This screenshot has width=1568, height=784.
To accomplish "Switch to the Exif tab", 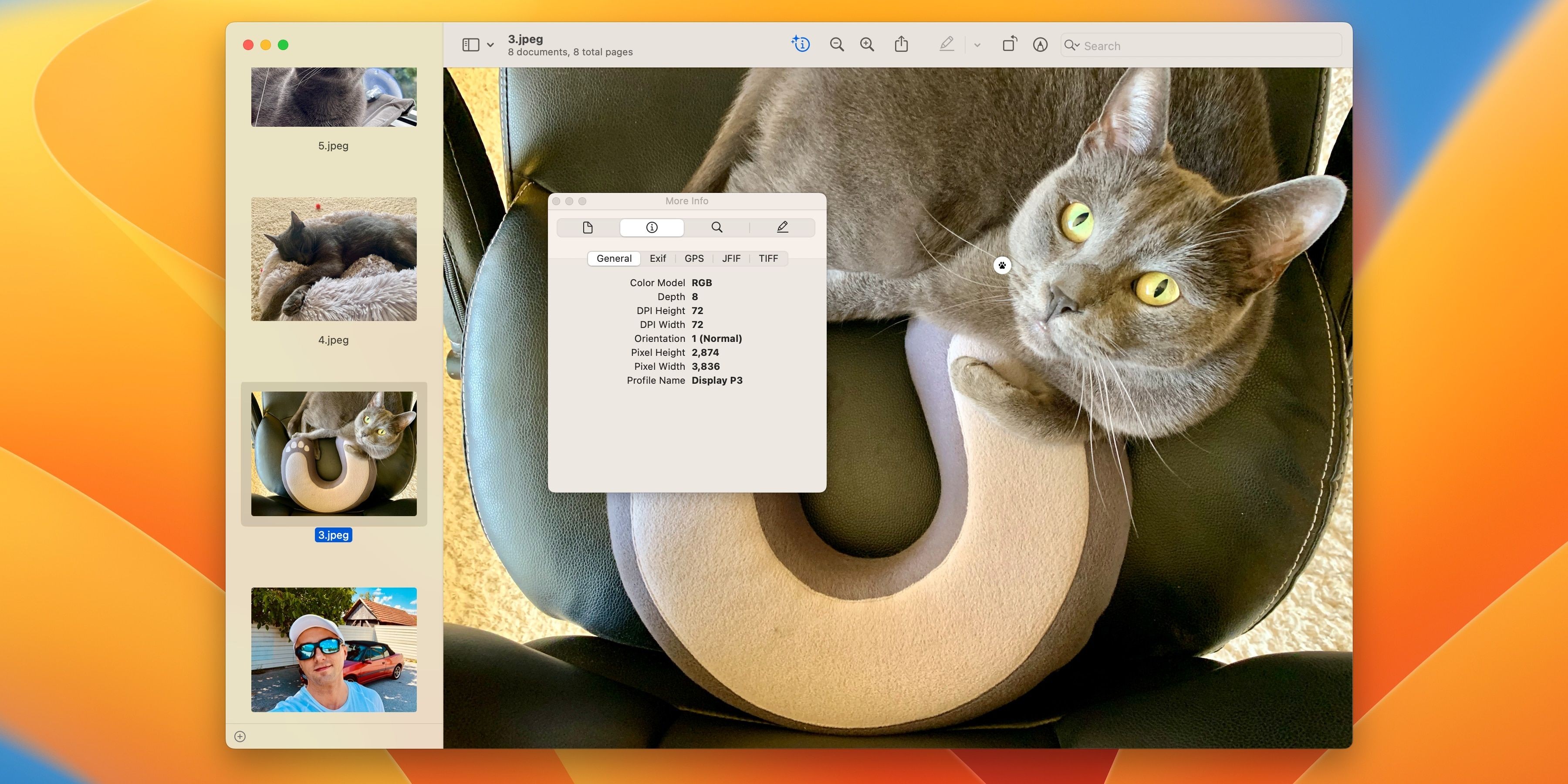I will click(658, 259).
